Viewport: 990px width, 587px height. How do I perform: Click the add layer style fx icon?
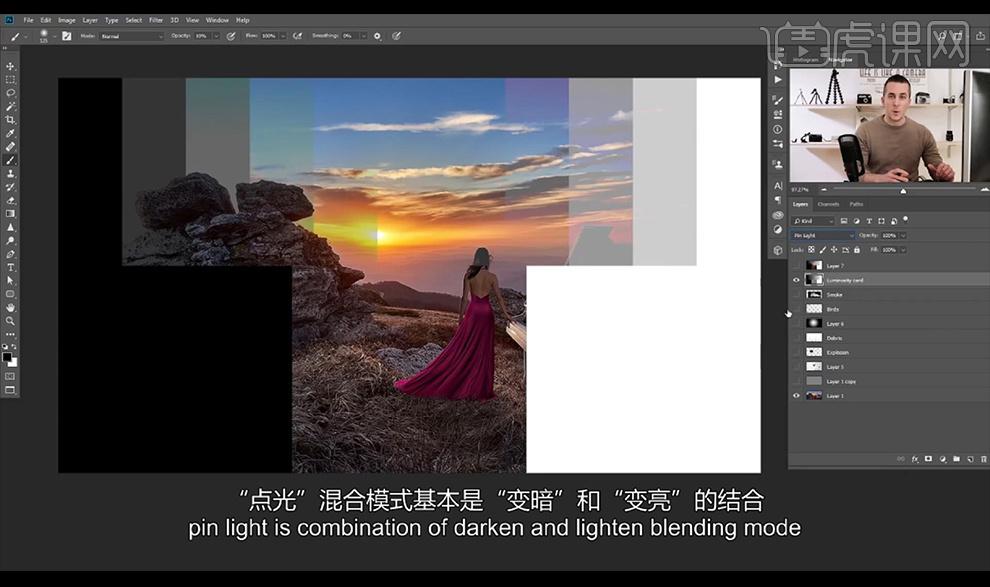[915, 459]
